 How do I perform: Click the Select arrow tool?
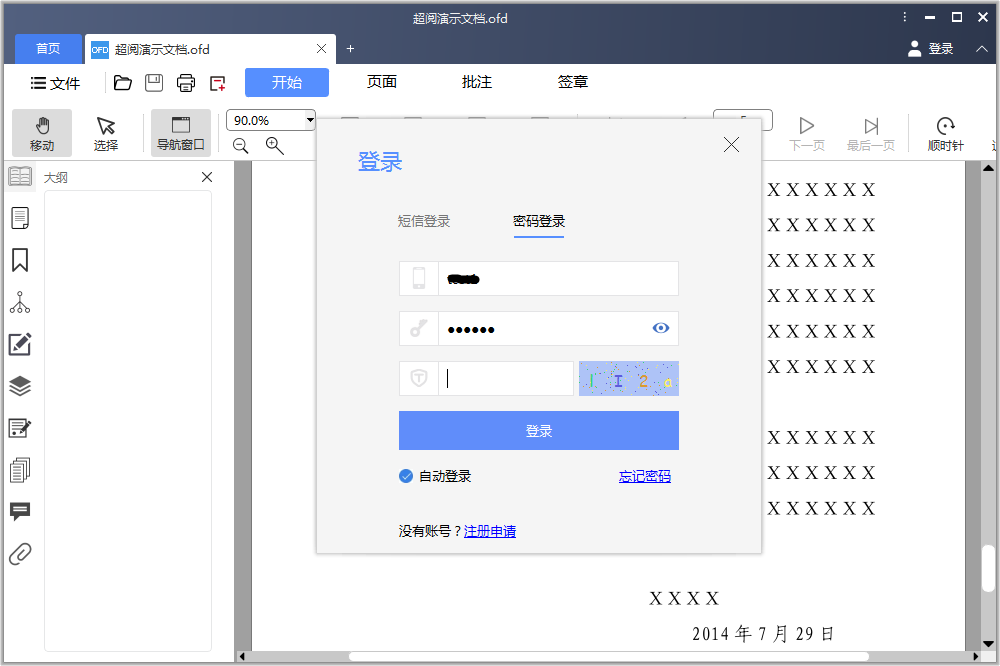point(106,133)
